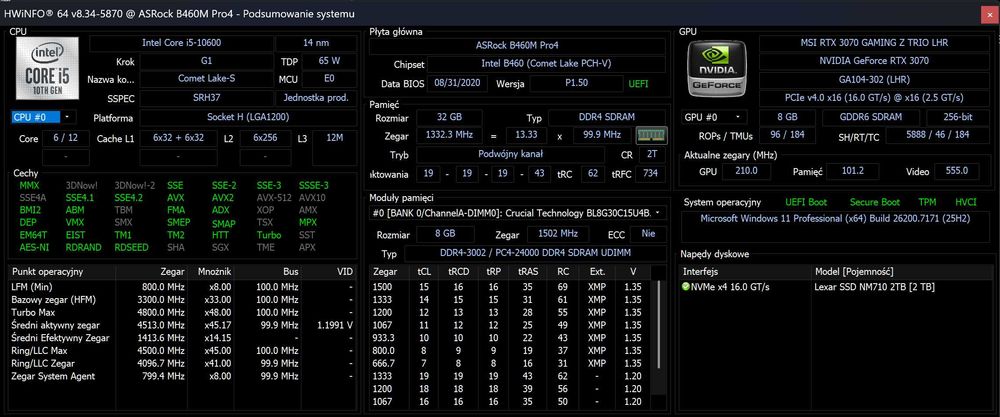Screen dimensions: 1000x417
Task: Click the 'Secure Boot' status label
Action: point(874,202)
